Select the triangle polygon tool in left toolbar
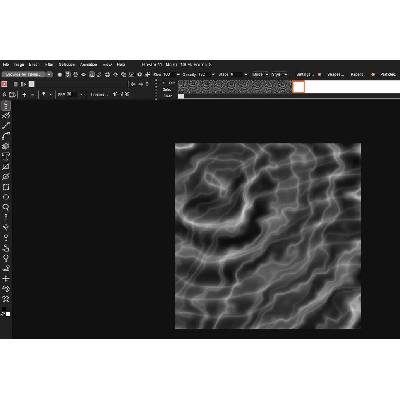The image size is (400, 400). (x=6, y=166)
